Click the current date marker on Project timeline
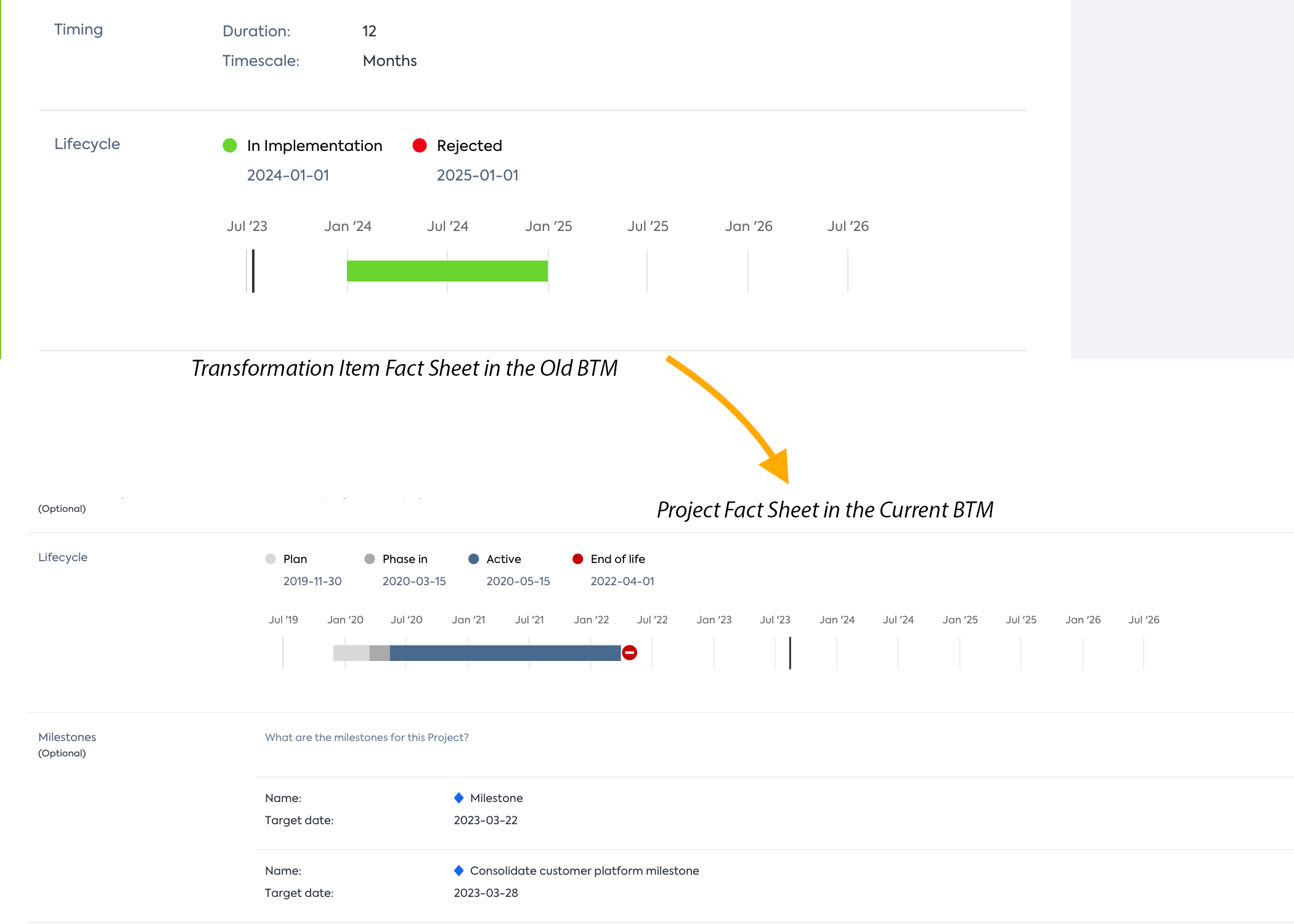Image resolution: width=1294 pixels, height=924 pixels. point(790,653)
